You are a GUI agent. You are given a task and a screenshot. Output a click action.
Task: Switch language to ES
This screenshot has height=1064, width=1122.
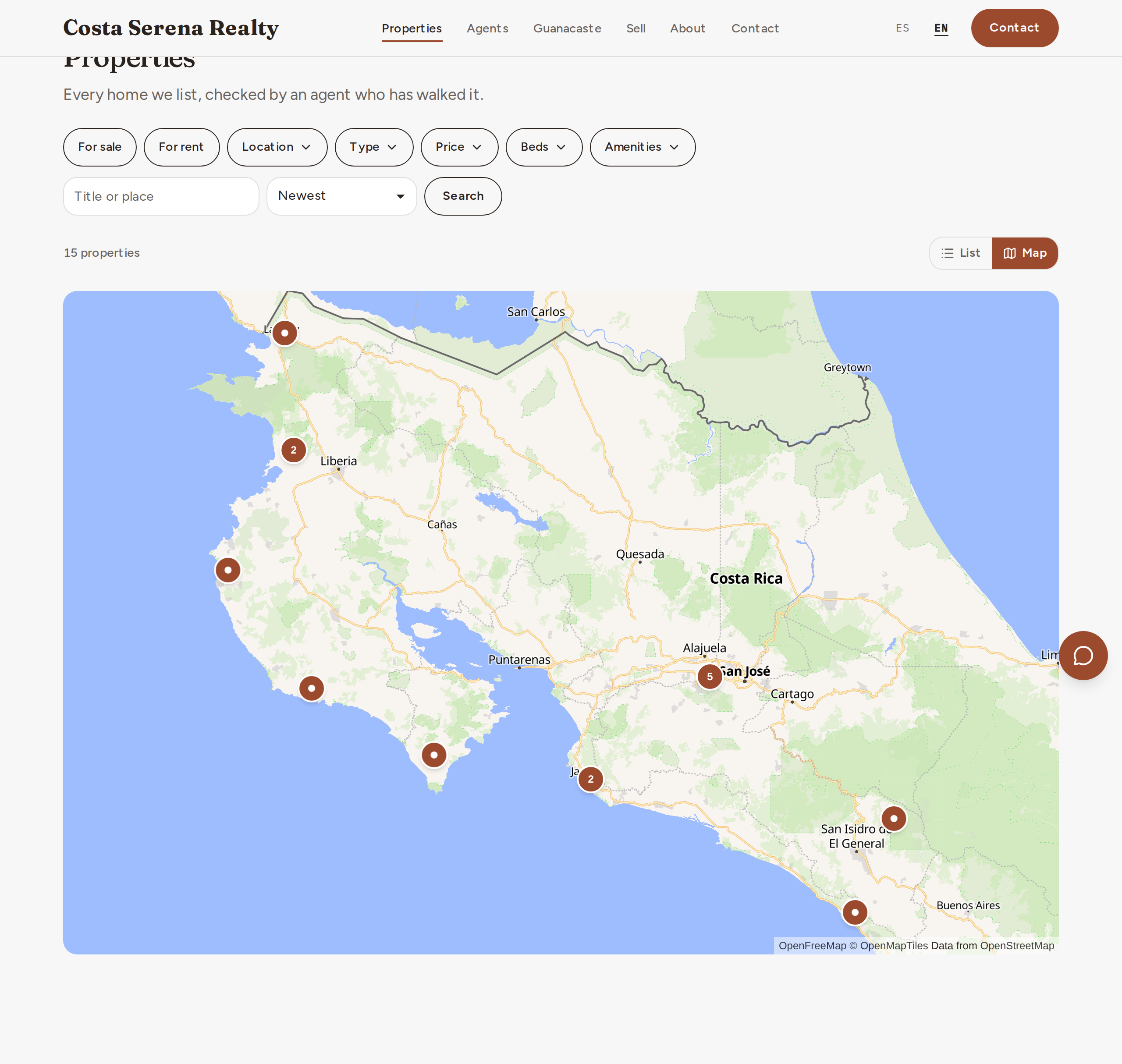pos(902,28)
